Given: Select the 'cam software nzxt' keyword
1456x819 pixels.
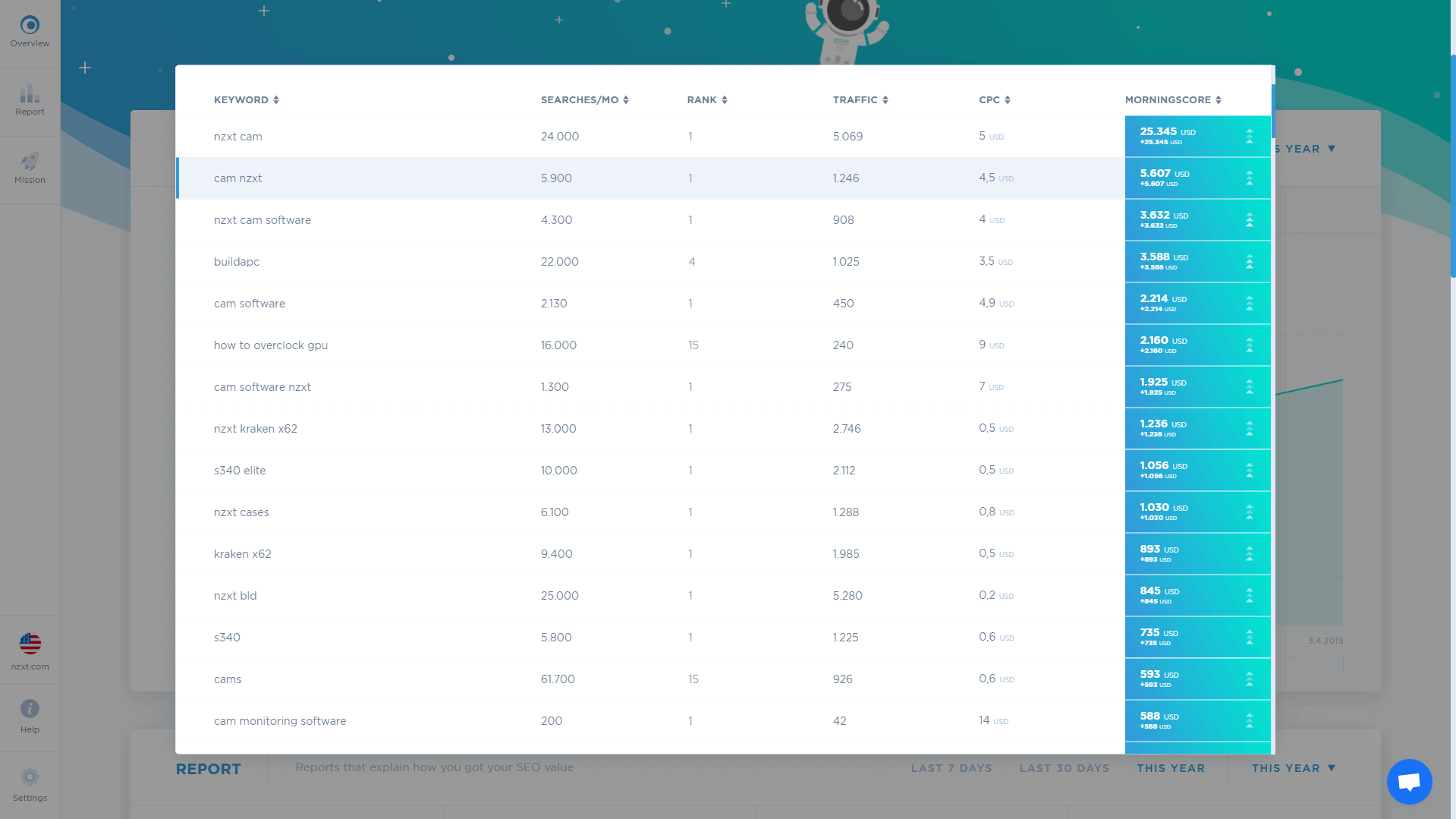Looking at the screenshot, I should tap(263, 387).
